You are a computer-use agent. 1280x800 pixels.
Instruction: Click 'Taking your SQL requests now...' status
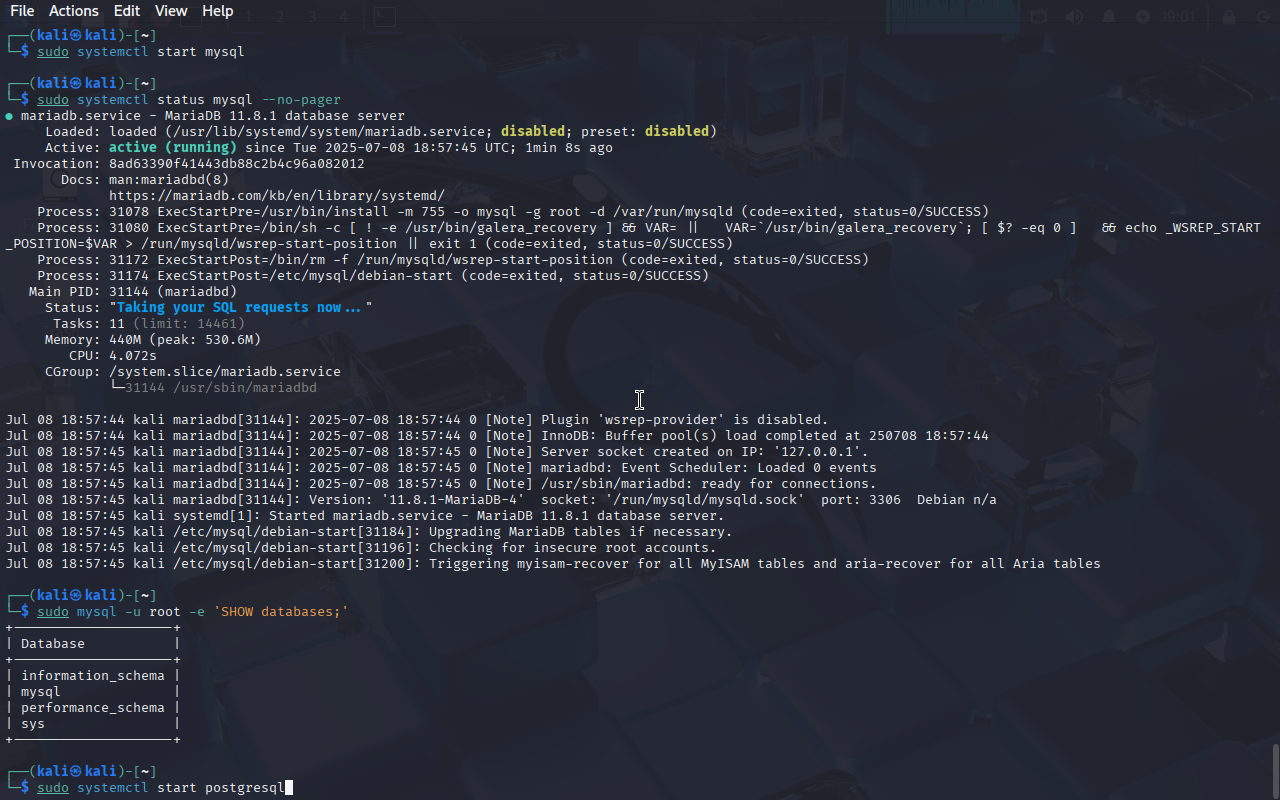tap(241, 308)
